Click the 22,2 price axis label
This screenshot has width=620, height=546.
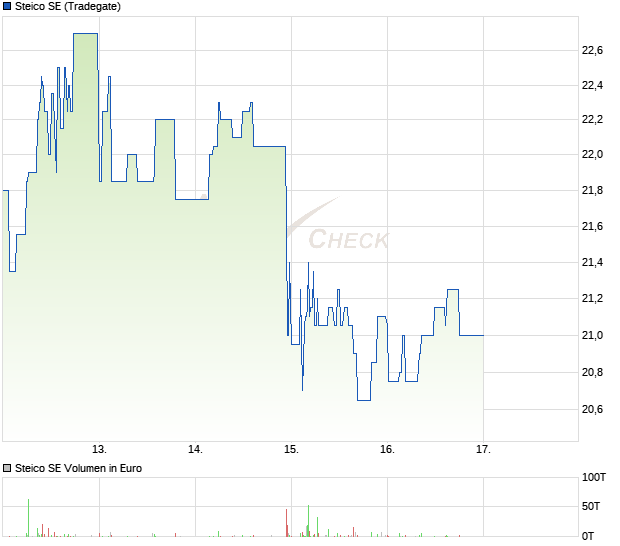(592, 119)
